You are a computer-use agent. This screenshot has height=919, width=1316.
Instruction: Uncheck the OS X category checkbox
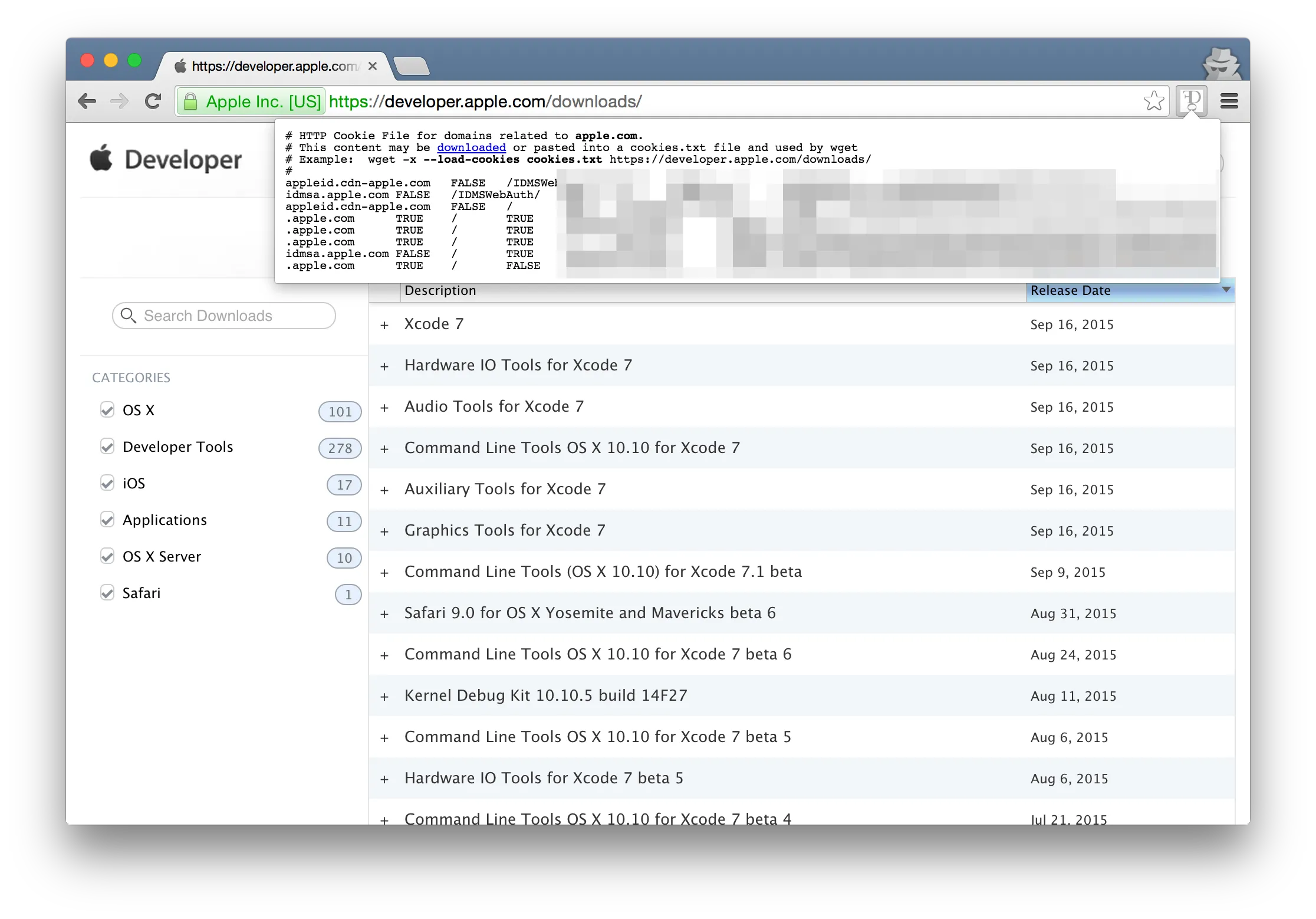107,410
